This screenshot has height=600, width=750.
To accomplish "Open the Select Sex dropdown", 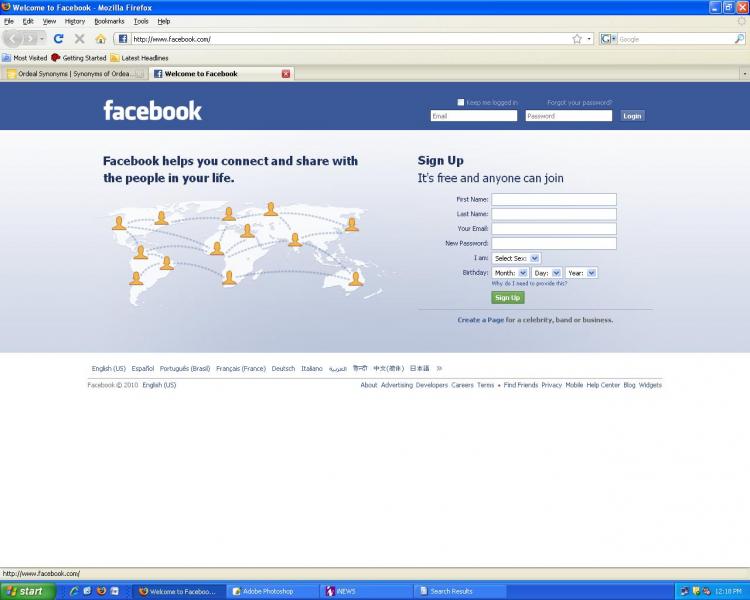I will coord(516,258).
